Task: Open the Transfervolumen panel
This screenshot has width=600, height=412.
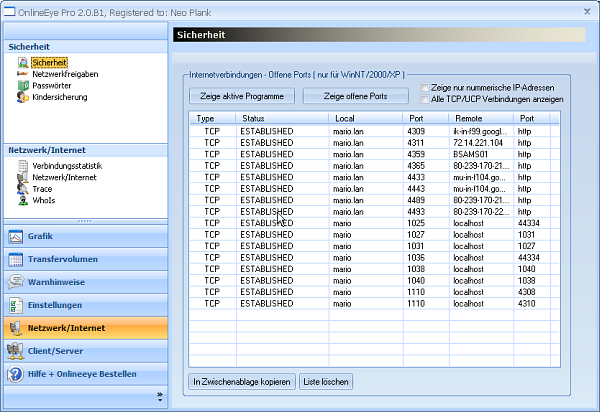Action: click(86, 259)
